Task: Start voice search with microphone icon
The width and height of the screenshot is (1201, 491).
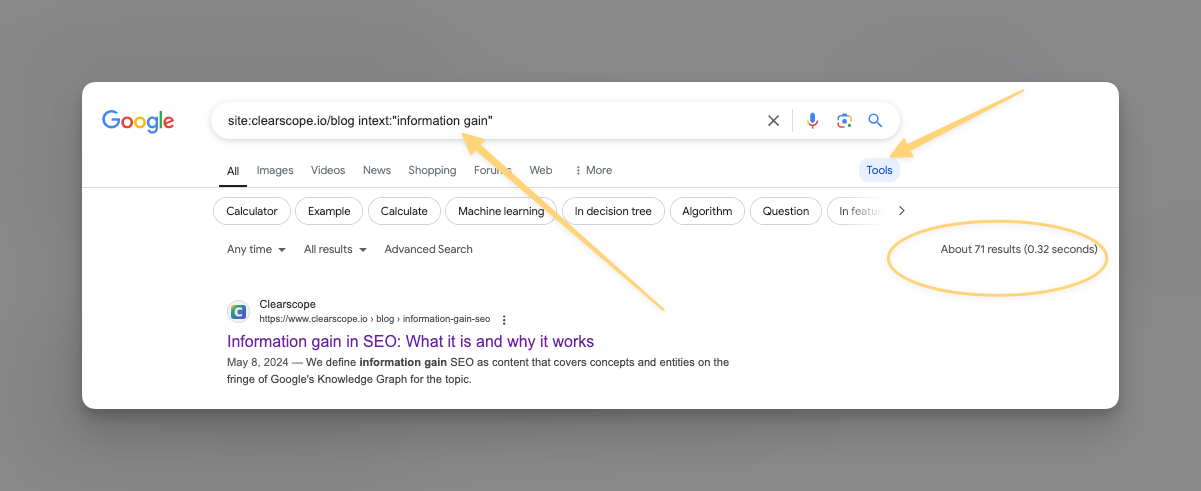Action: coord(812,121)
